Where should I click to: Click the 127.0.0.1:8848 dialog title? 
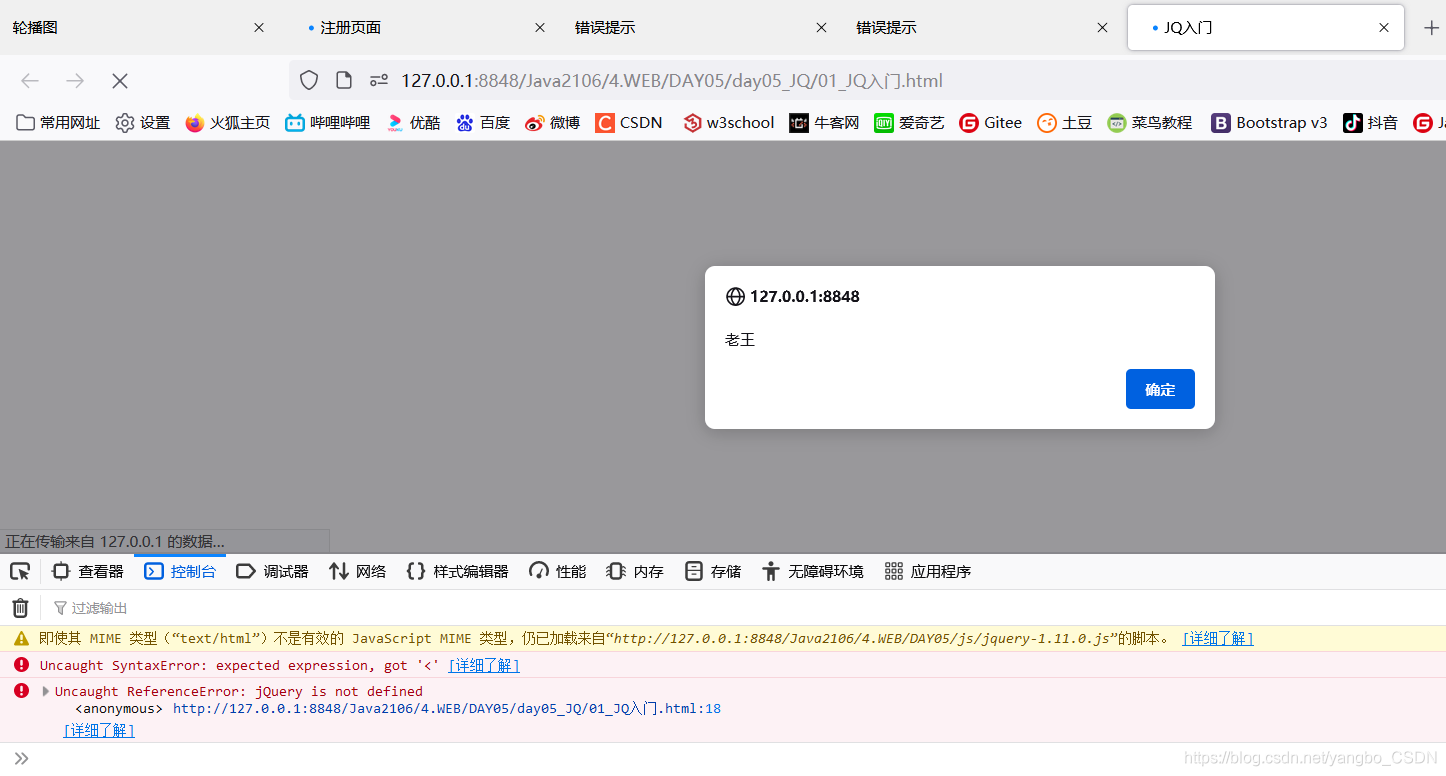tap(804, 296)
